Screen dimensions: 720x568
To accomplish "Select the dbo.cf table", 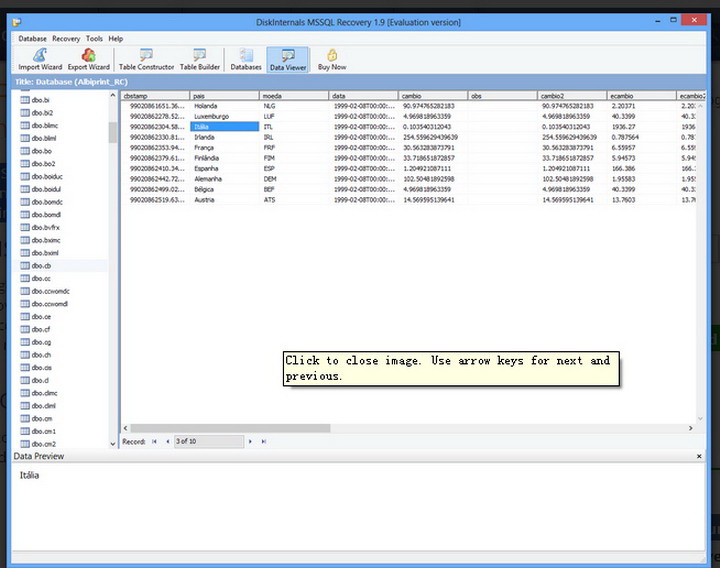I will (41, 329).
